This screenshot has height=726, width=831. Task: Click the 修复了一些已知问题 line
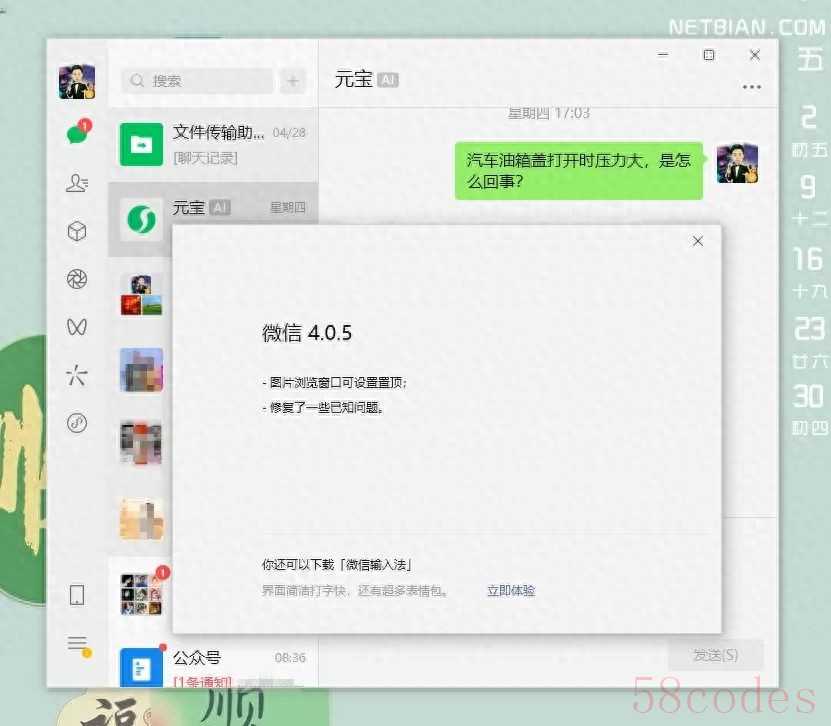tap(323, 408)
